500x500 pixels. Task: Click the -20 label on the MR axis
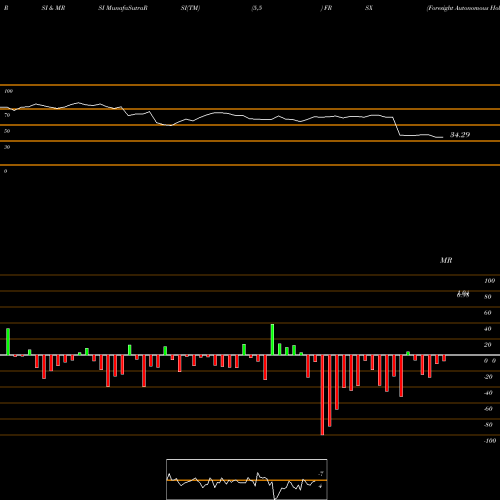(x=488, y=377)
